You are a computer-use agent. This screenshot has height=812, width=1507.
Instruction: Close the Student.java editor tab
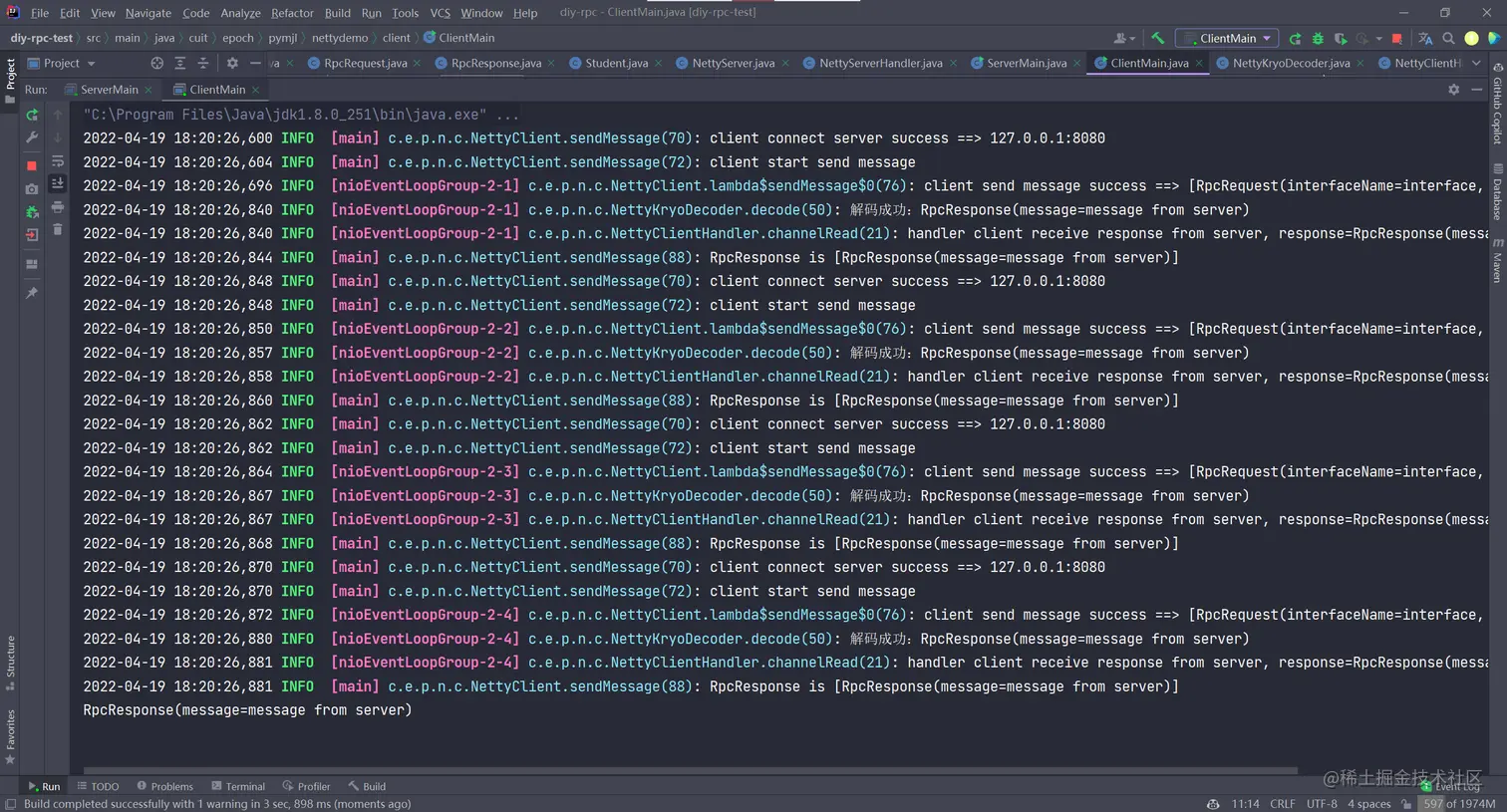(658, 63)
